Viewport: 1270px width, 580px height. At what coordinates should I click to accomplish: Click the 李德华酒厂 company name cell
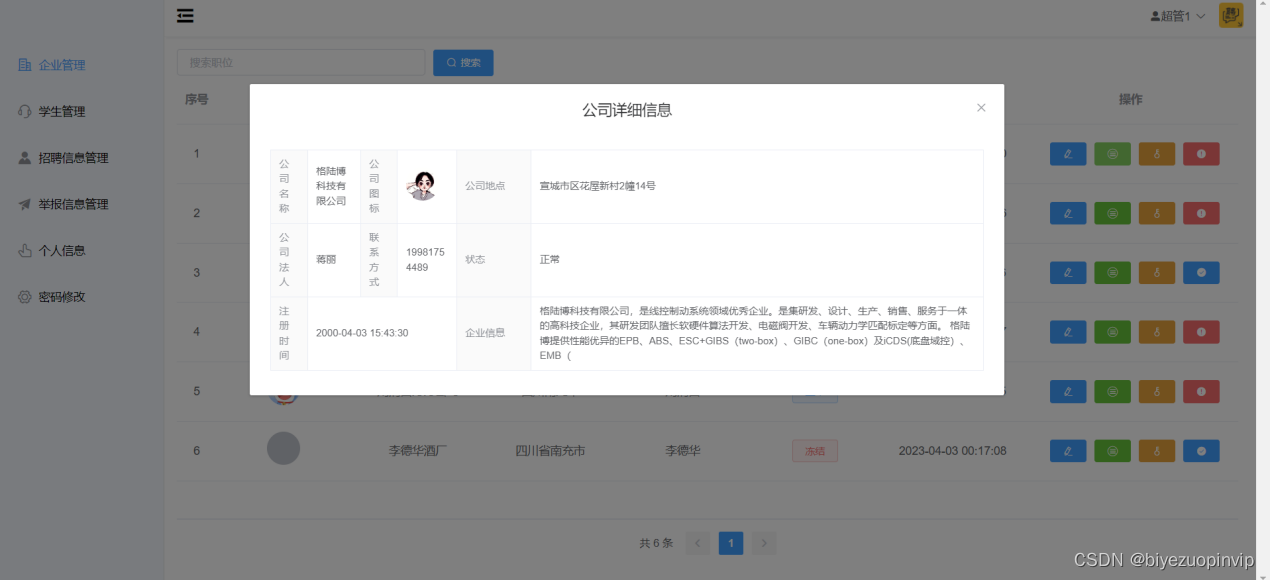pyautogui.click(x=418, y=451)
